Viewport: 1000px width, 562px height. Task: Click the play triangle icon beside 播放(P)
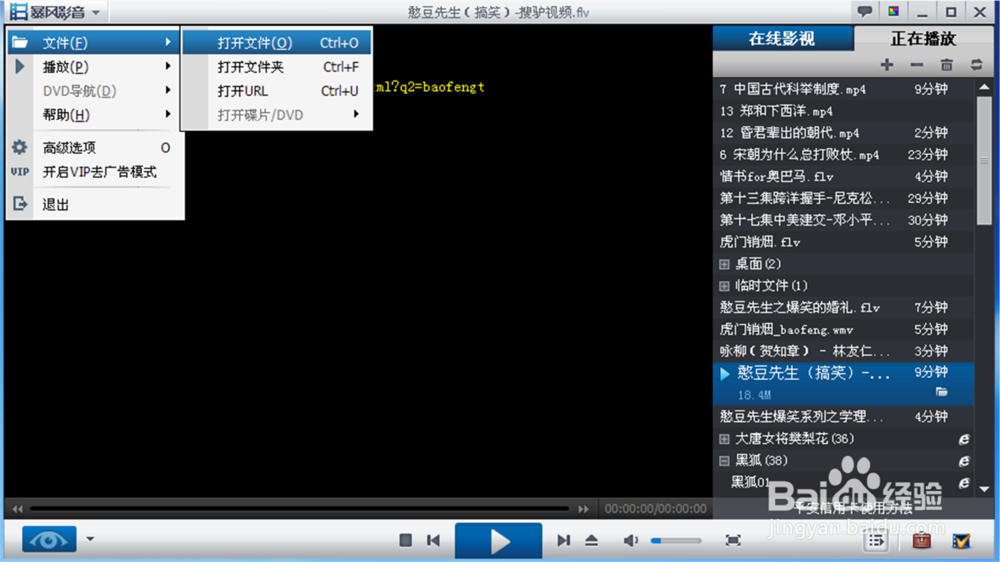[20, 66]
